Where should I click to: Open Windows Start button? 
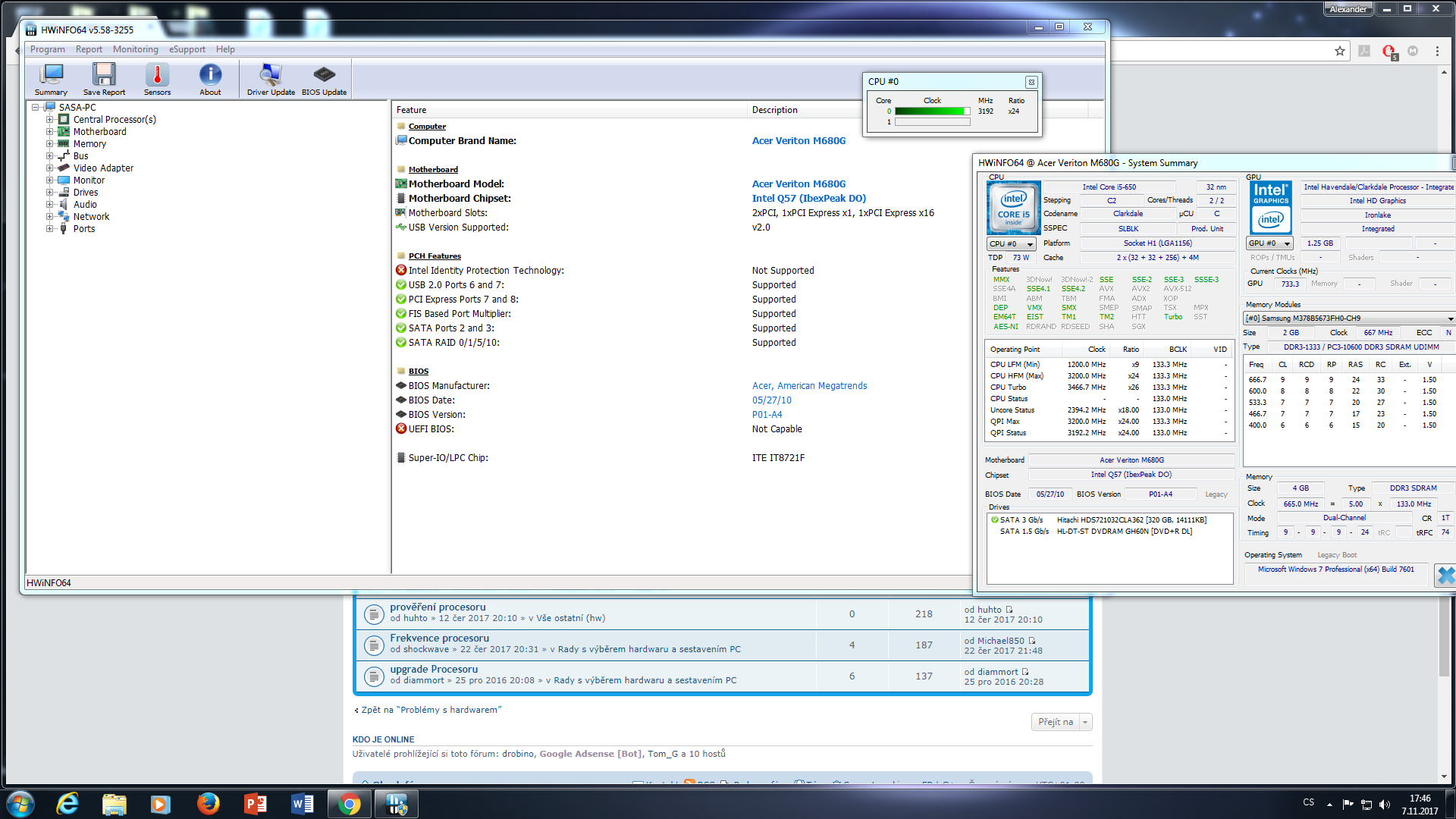[x=20, y=803]
